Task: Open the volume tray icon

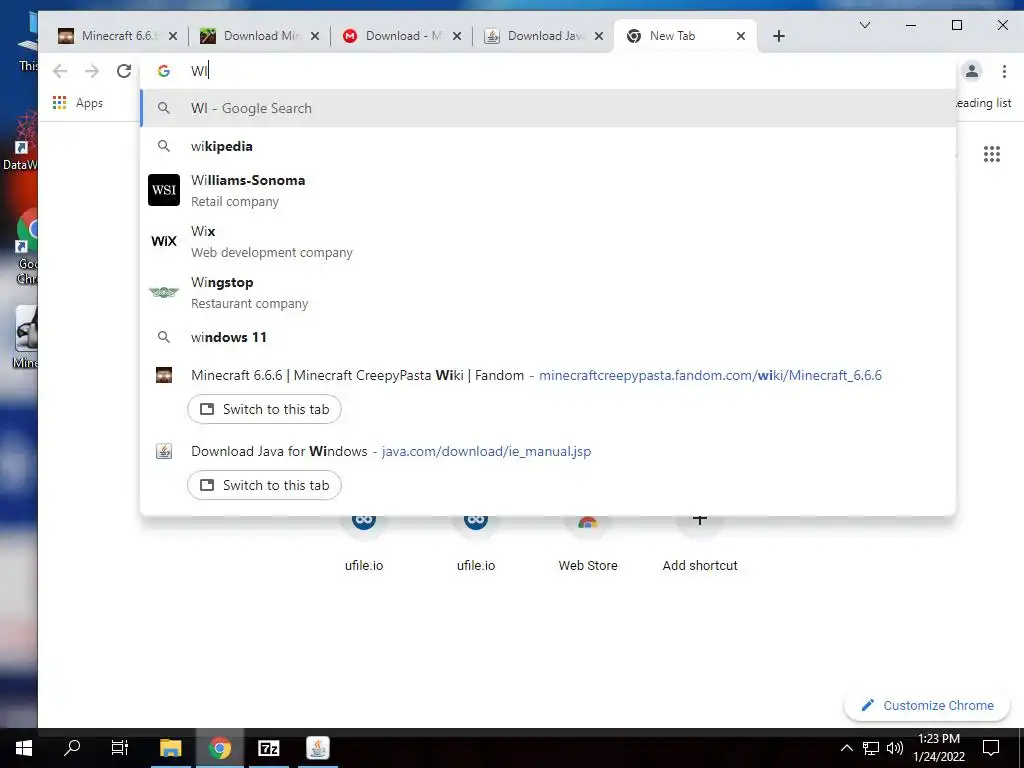Action: (895, 748)
